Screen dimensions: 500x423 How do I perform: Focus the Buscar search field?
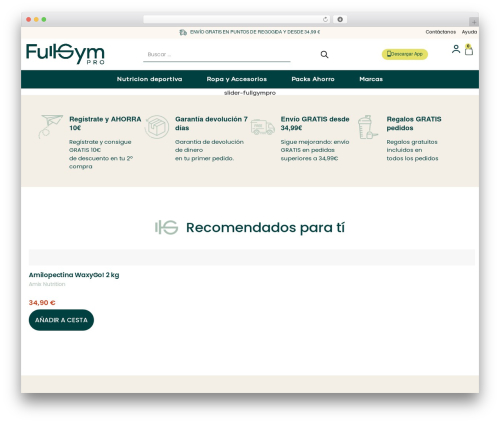coord(217,55)
